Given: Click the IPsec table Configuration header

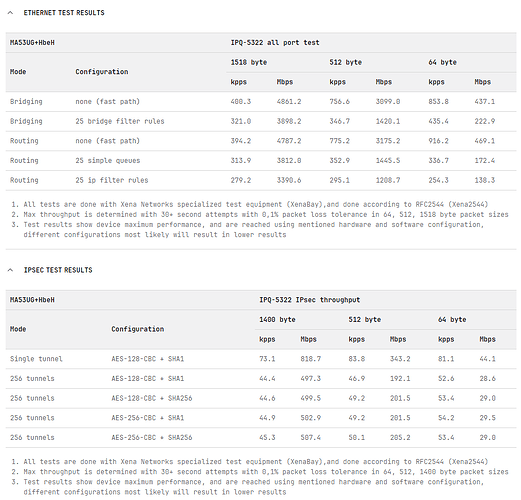Looking at the screenshot, I should 137,329.
